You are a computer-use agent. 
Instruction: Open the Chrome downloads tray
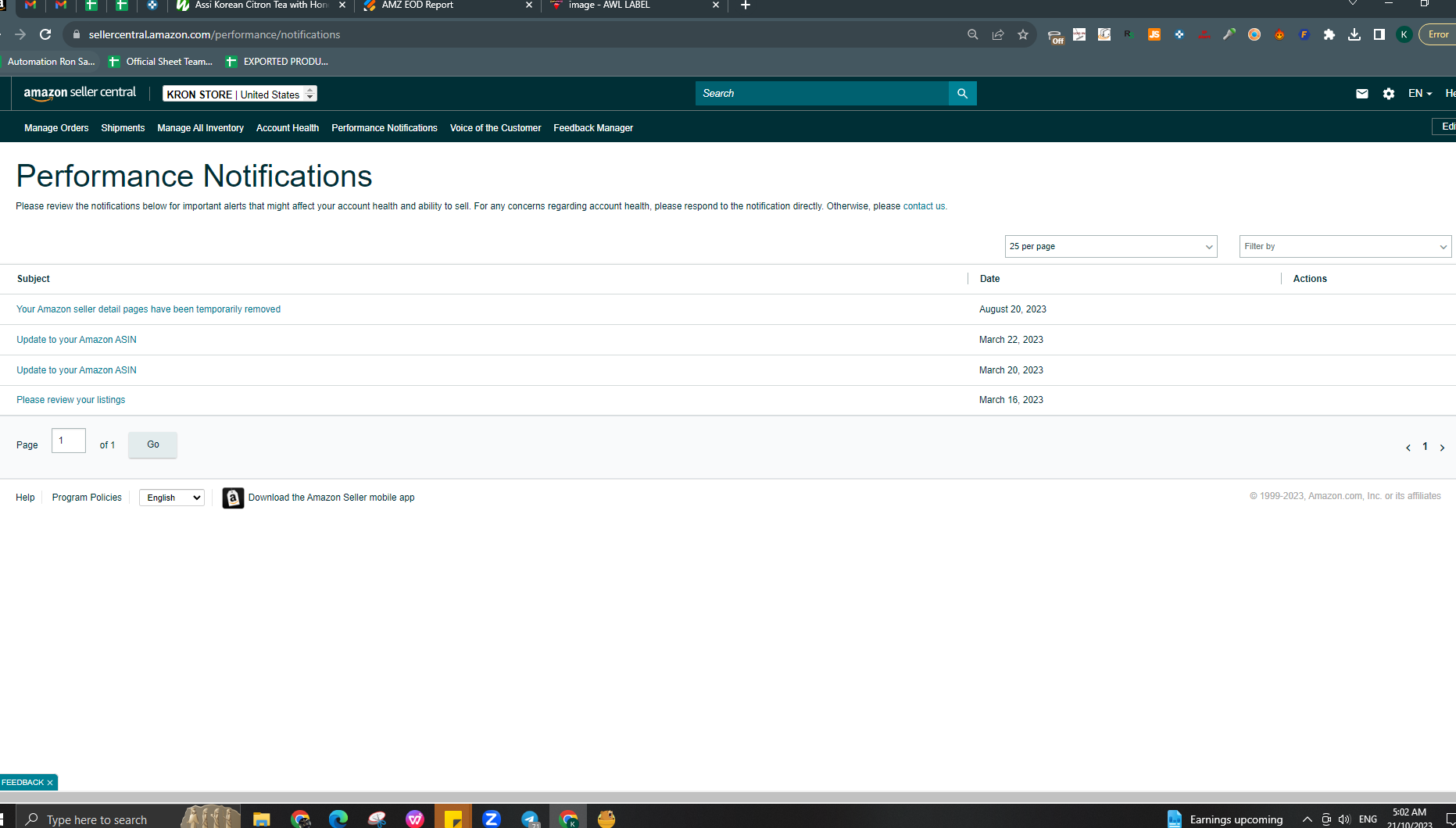coord(1354,34)
